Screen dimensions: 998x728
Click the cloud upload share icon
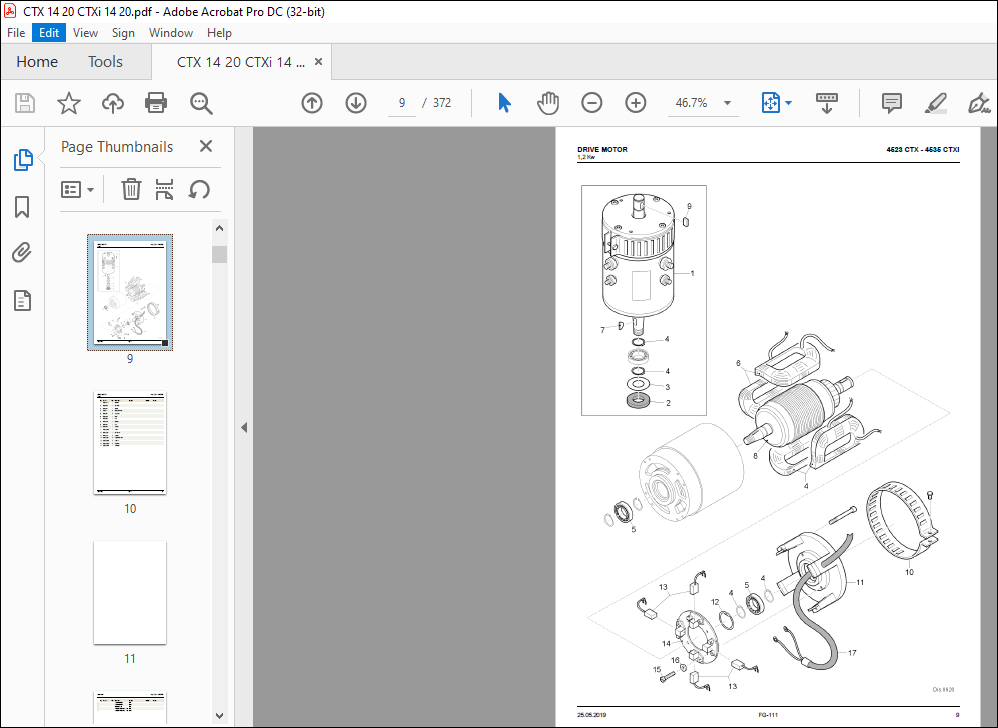pyautogui.click(x=113, y=103)
